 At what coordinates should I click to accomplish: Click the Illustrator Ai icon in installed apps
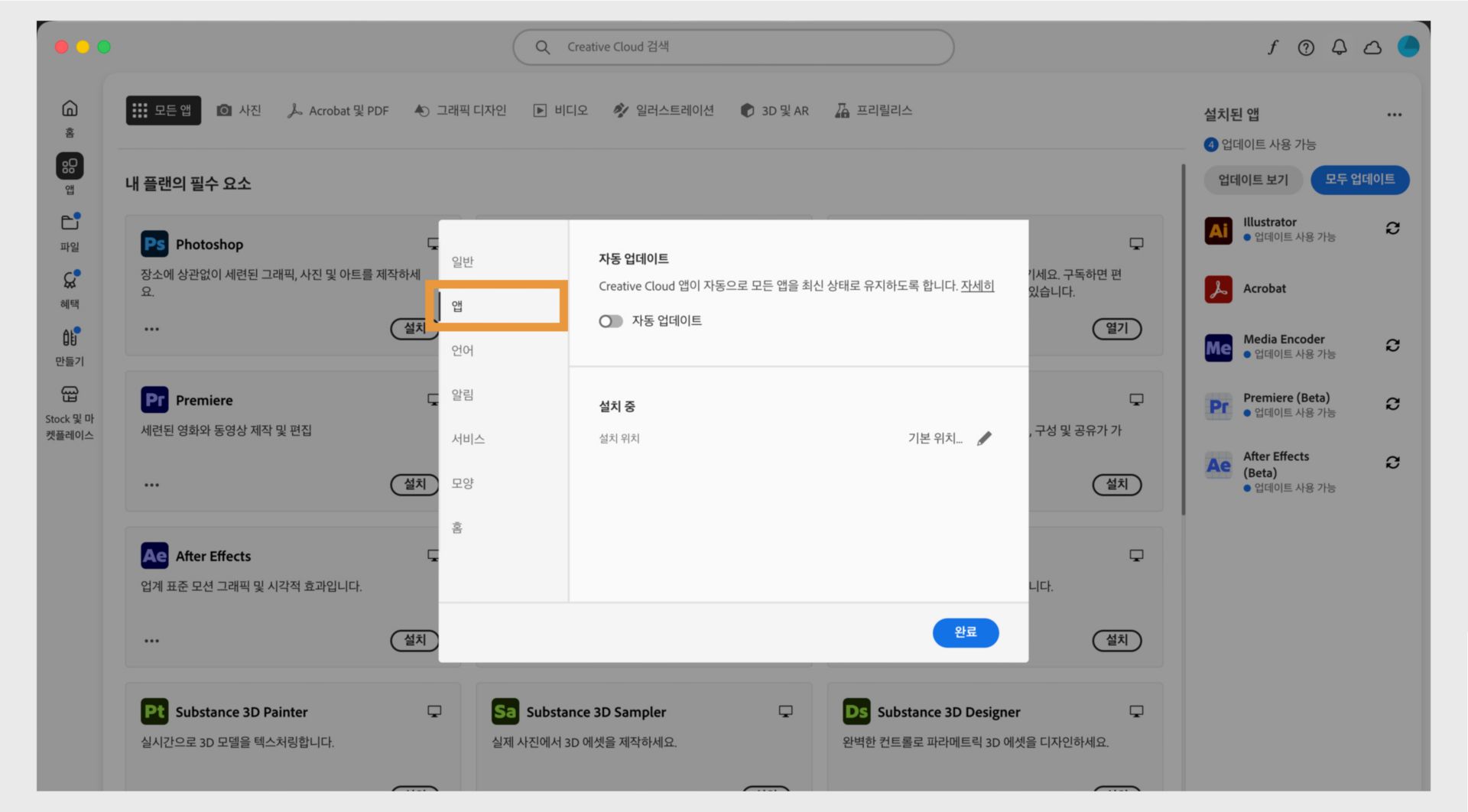point(1219,230)
